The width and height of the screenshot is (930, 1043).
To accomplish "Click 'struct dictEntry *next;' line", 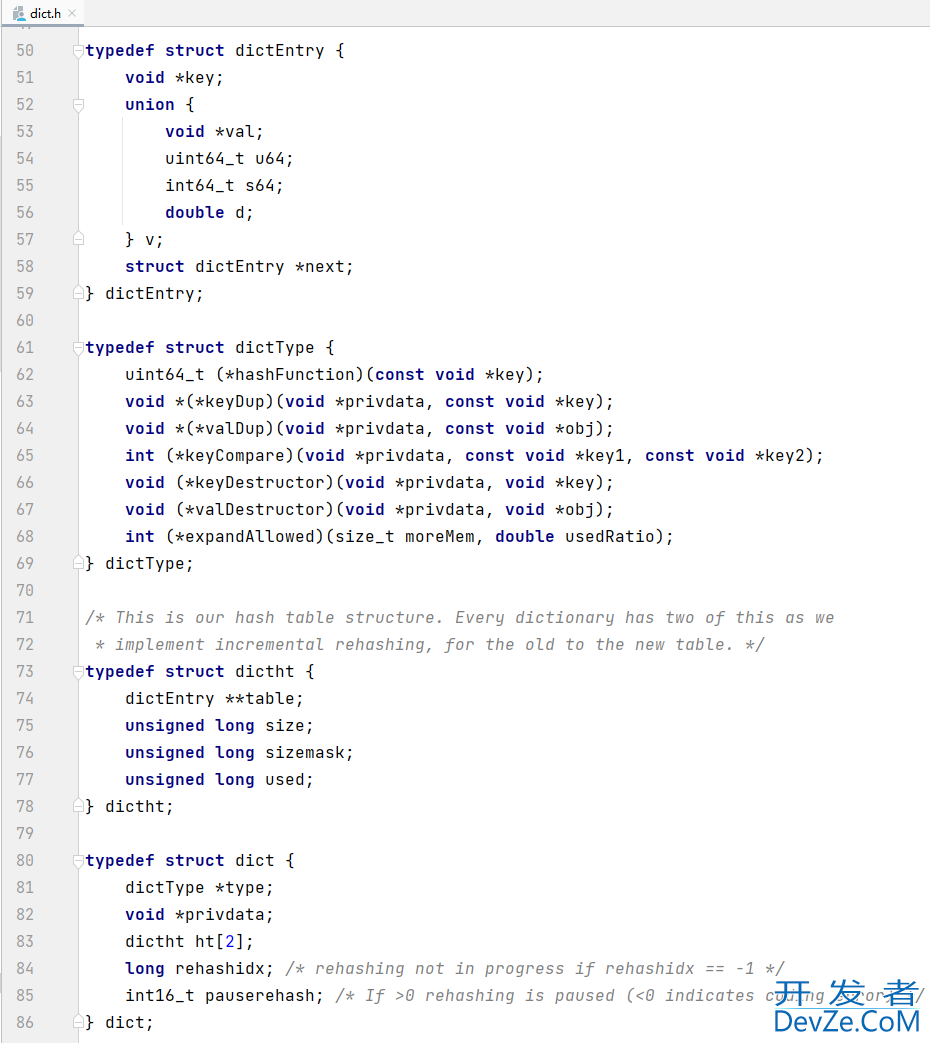I will (239, 267).
